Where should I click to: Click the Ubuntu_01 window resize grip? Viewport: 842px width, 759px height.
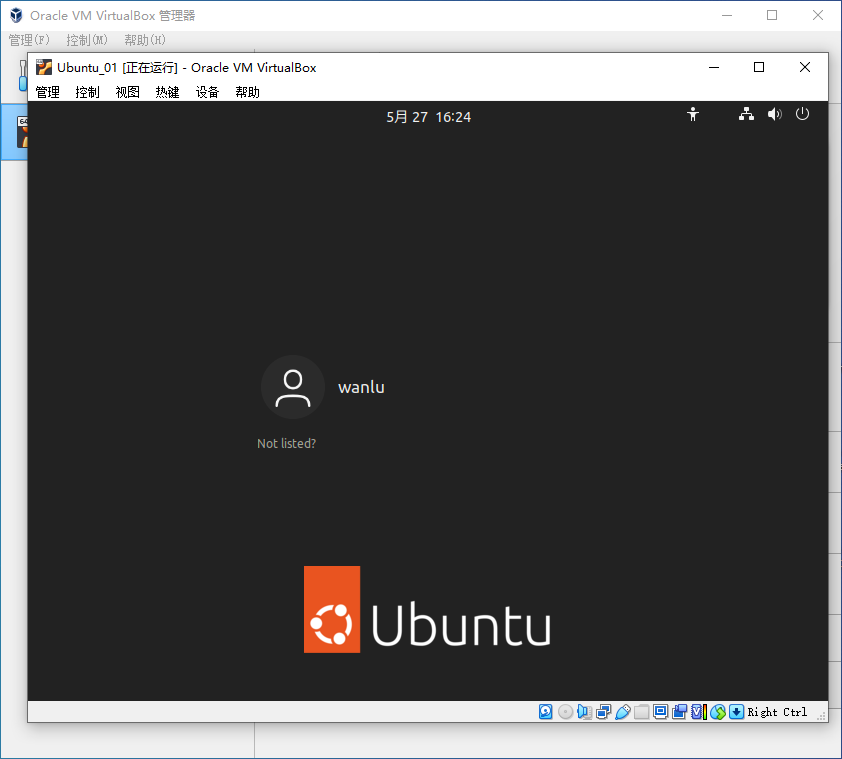click(x=821, y=716)
